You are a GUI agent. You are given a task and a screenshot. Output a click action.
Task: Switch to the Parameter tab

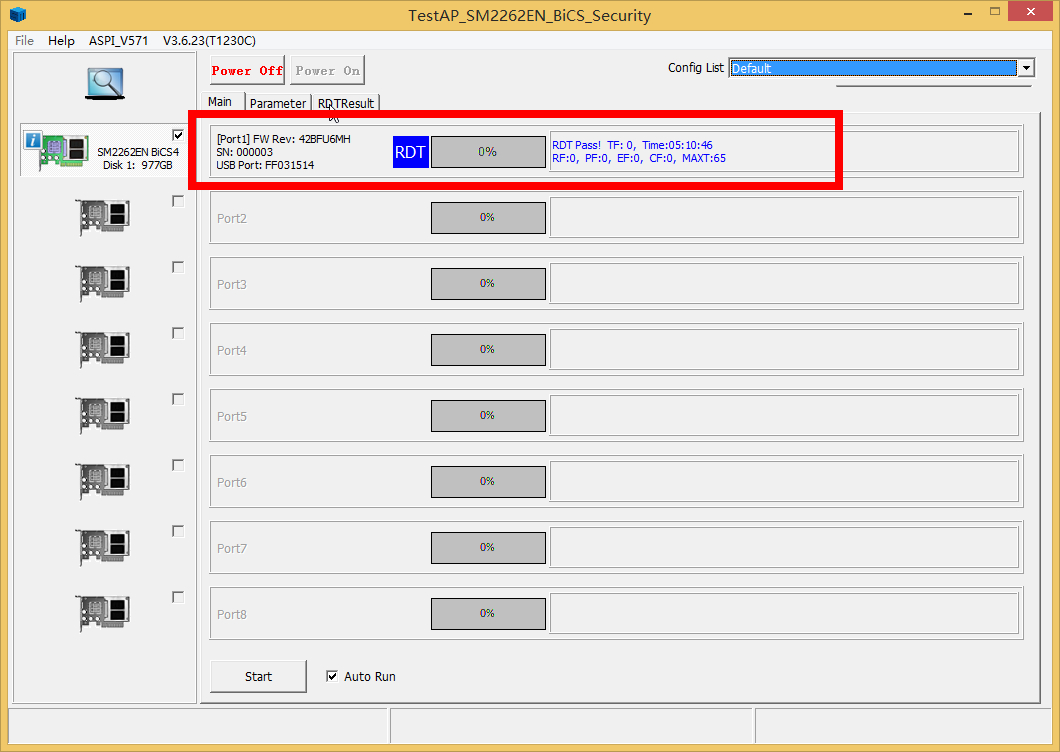coord(277,103)
